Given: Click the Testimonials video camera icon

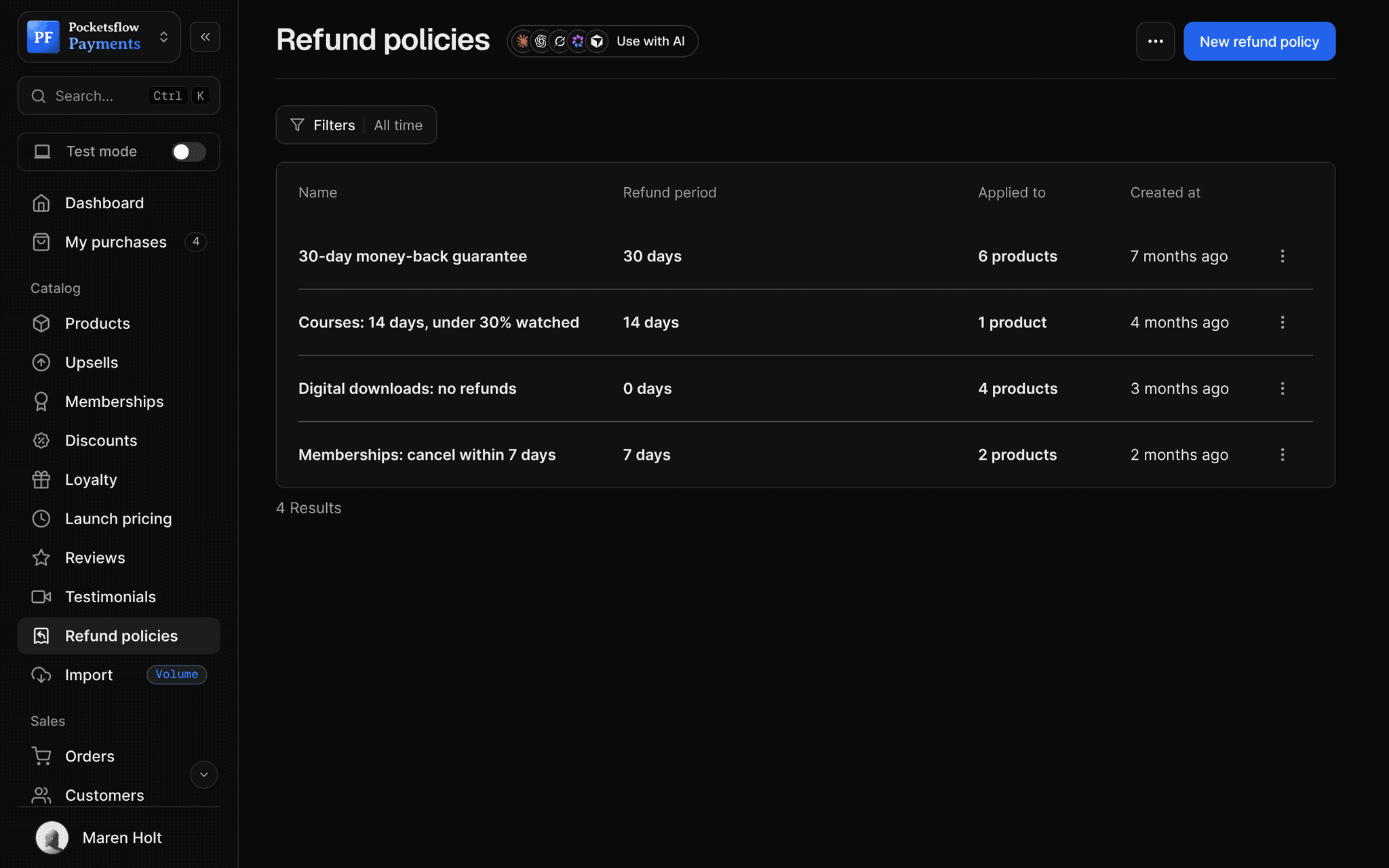Looking at the screenshot, I should 41,597.
